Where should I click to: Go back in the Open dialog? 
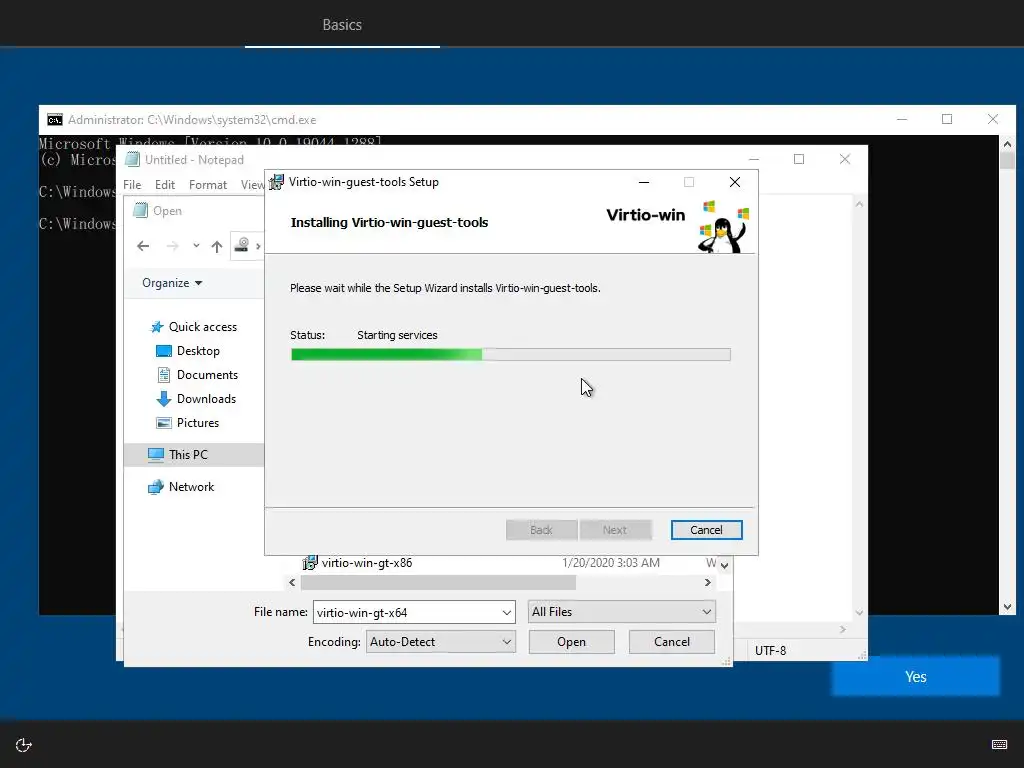[143, 246]
